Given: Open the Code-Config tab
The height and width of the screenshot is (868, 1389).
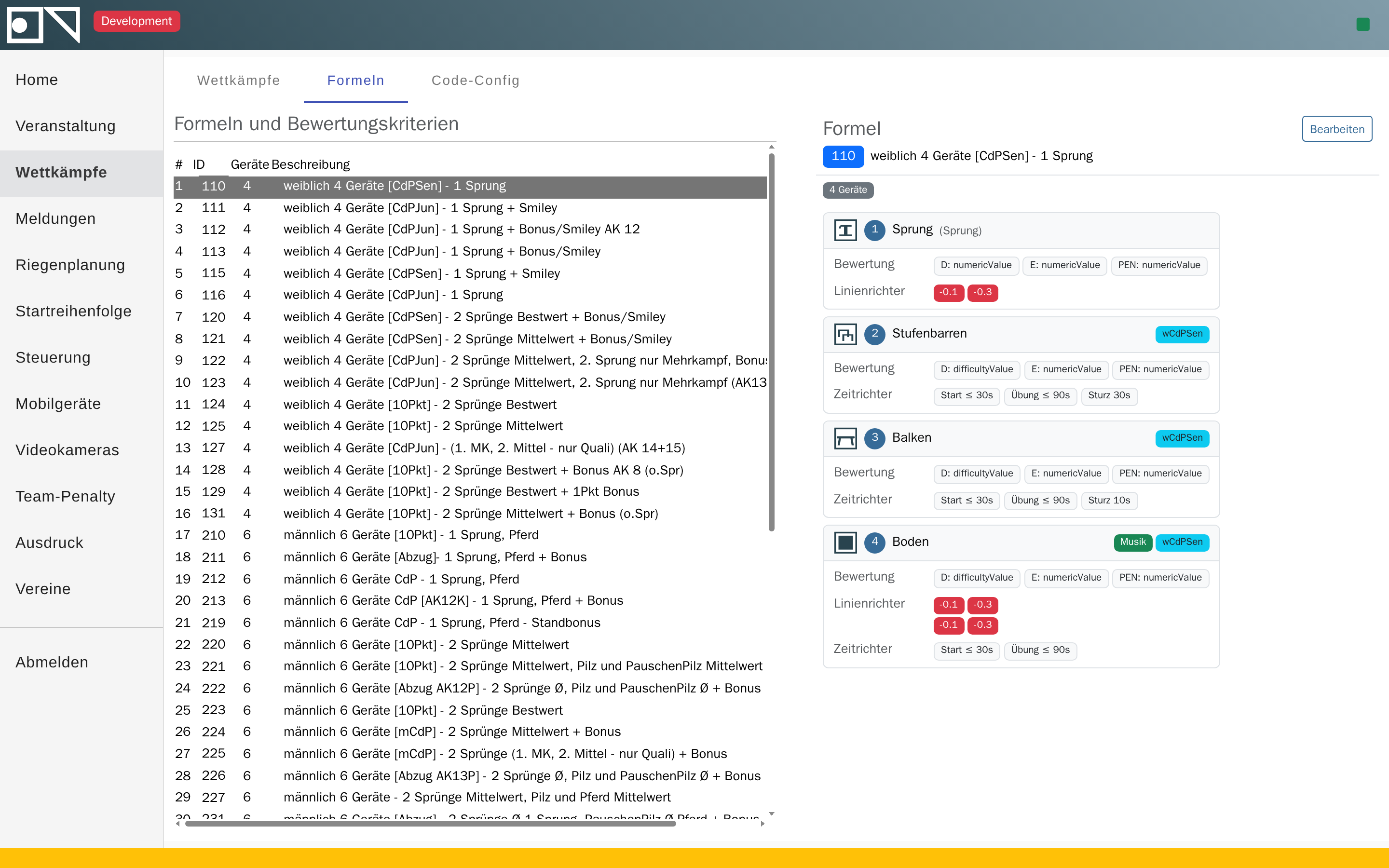Looking at the screenshot, I should click(x=476, y=81).
